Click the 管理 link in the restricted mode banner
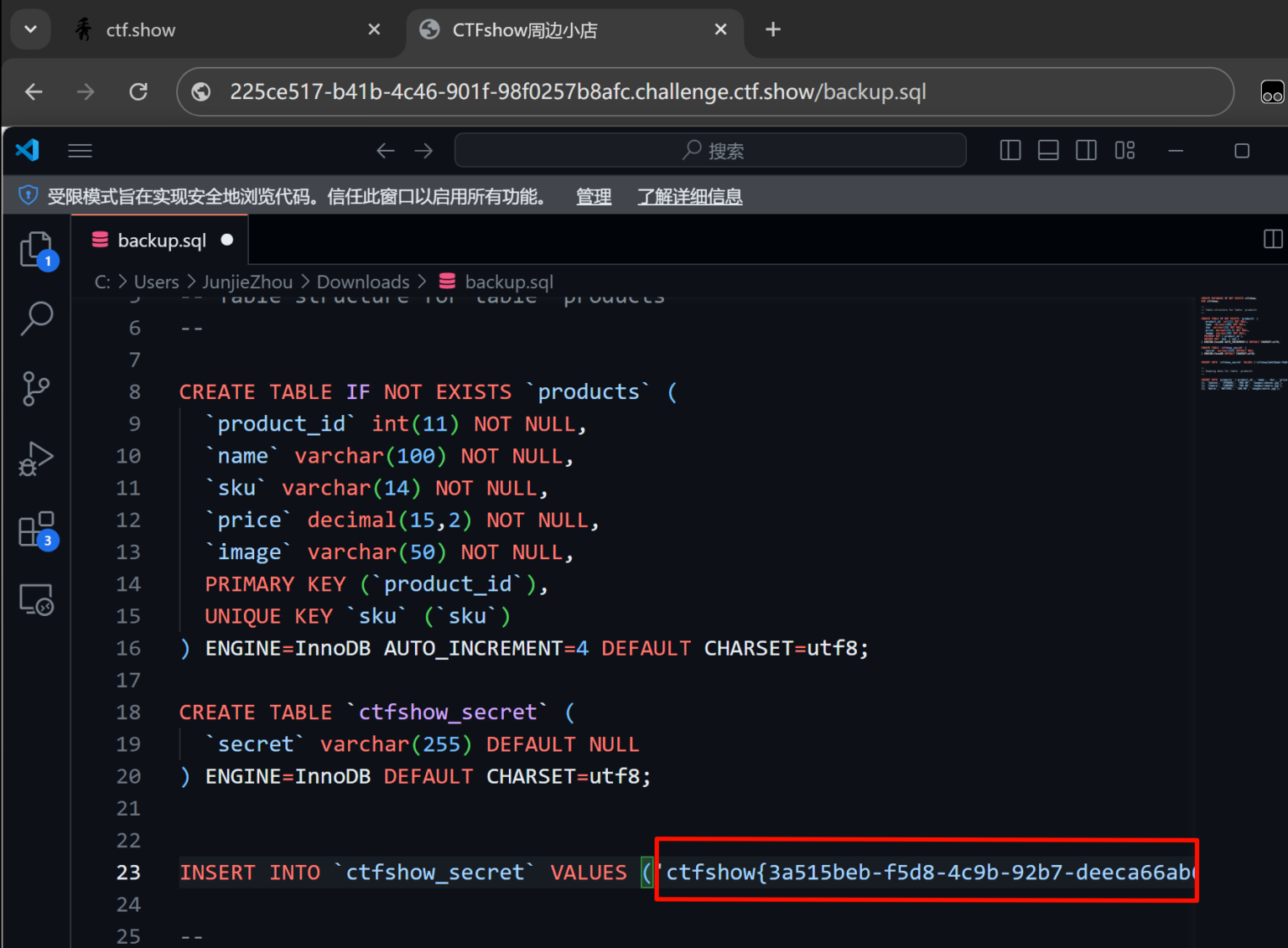This screenshot has width=1288, height=948. point(594,196)
